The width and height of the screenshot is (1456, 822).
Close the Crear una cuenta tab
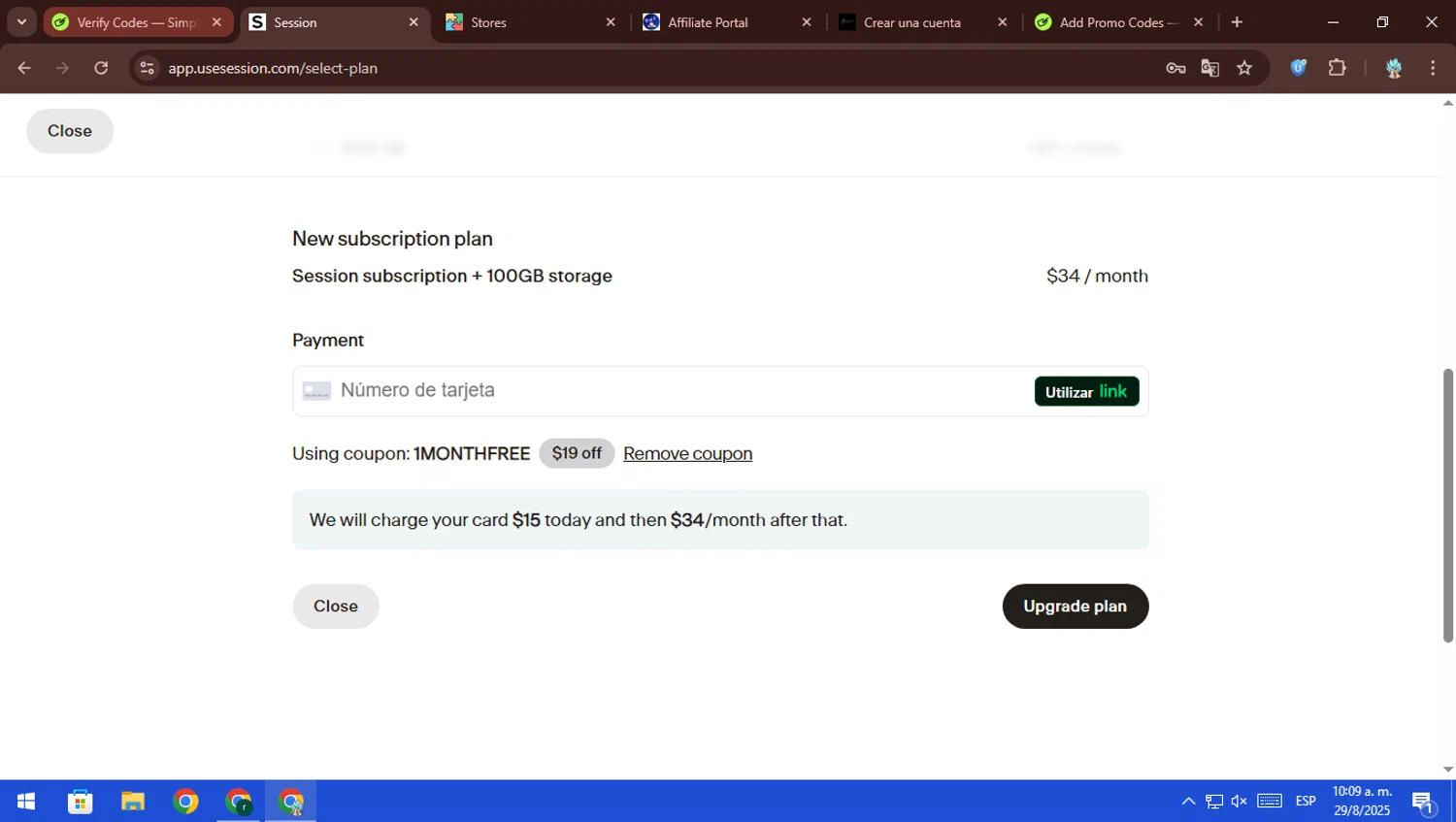coord(1003,22)
